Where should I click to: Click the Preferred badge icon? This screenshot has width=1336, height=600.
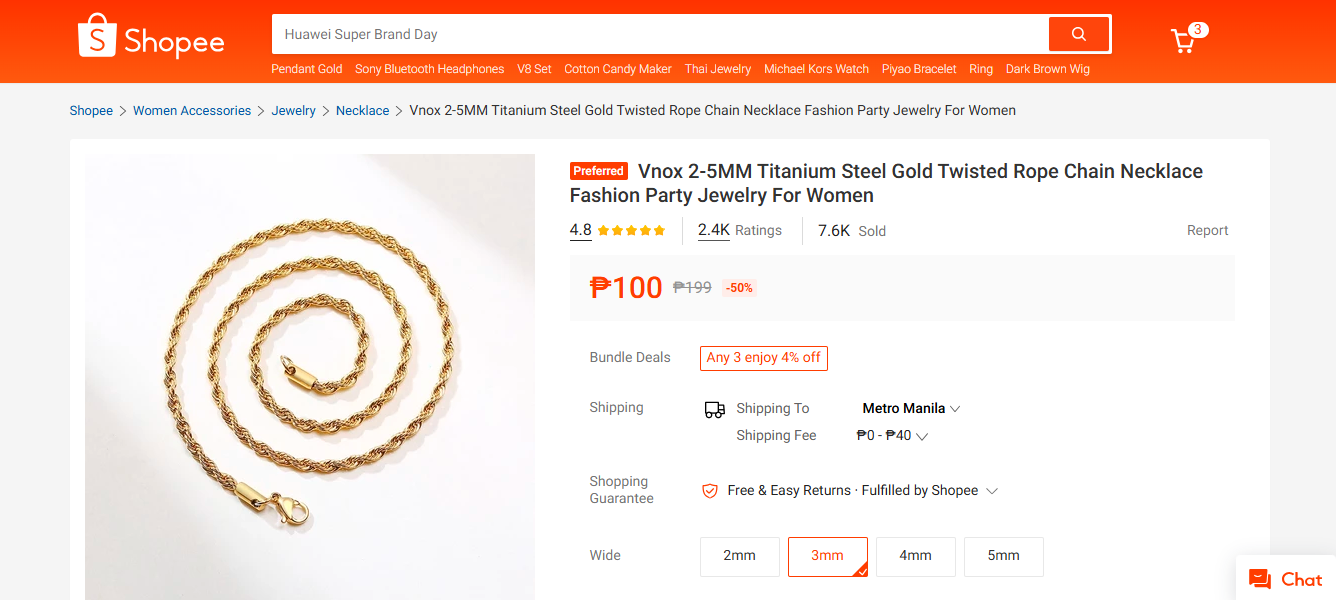click(598, 171)
